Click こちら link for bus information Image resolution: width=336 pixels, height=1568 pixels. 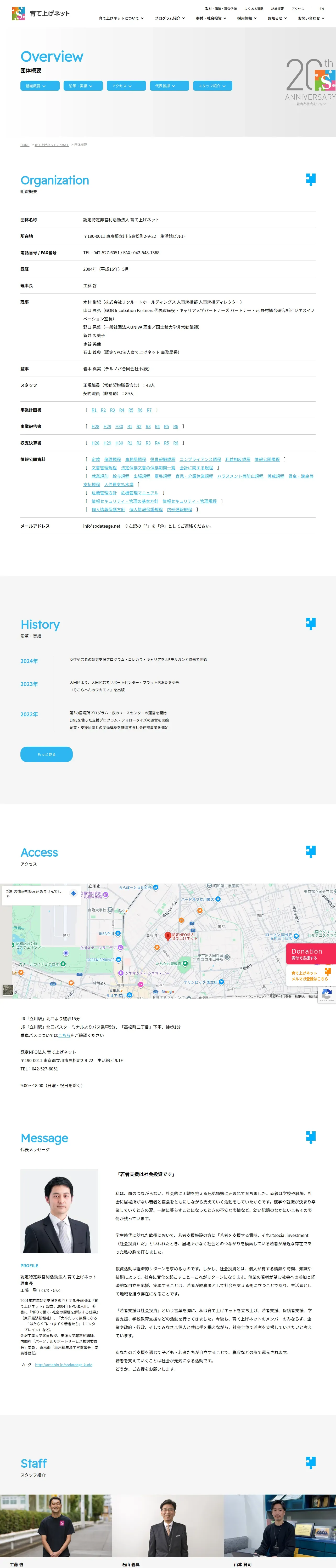(x=64, y=1035)
